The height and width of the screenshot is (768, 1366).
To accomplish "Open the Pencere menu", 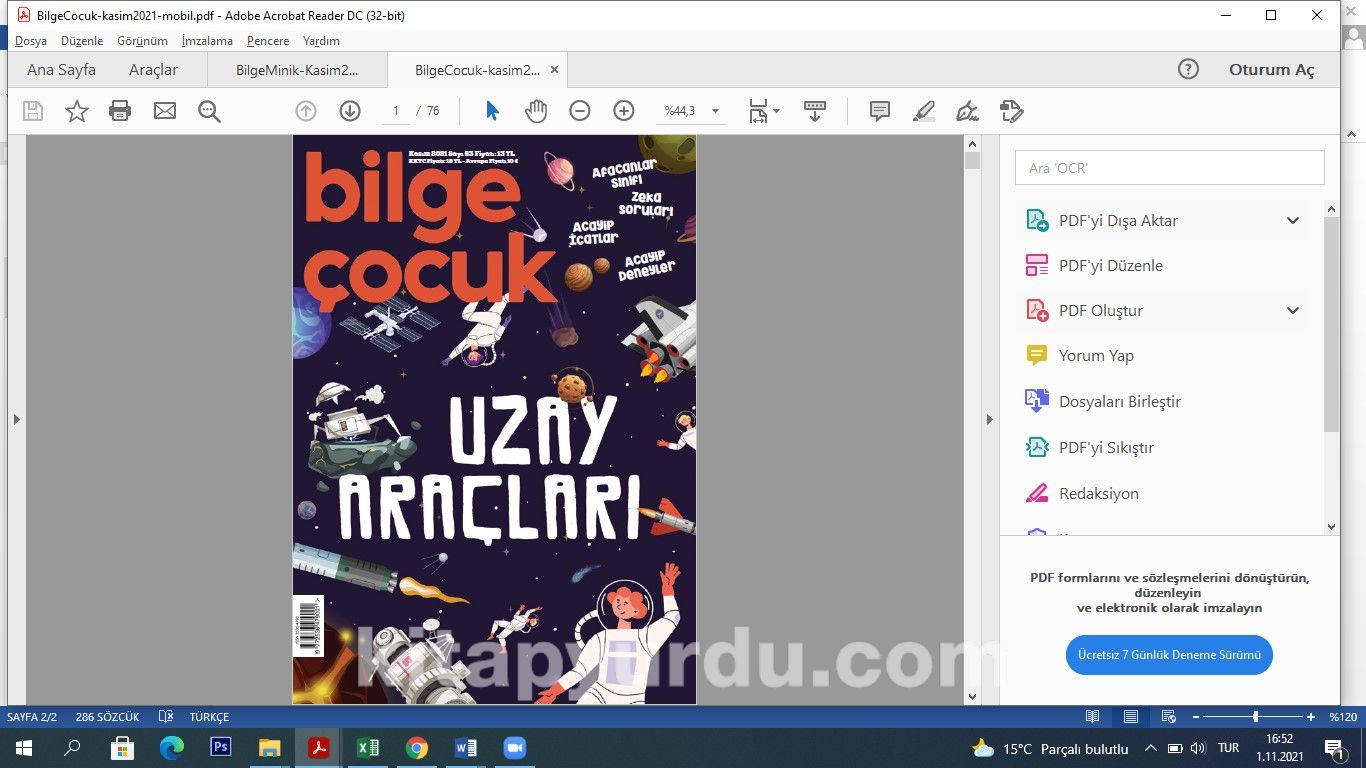I will 268,41.
